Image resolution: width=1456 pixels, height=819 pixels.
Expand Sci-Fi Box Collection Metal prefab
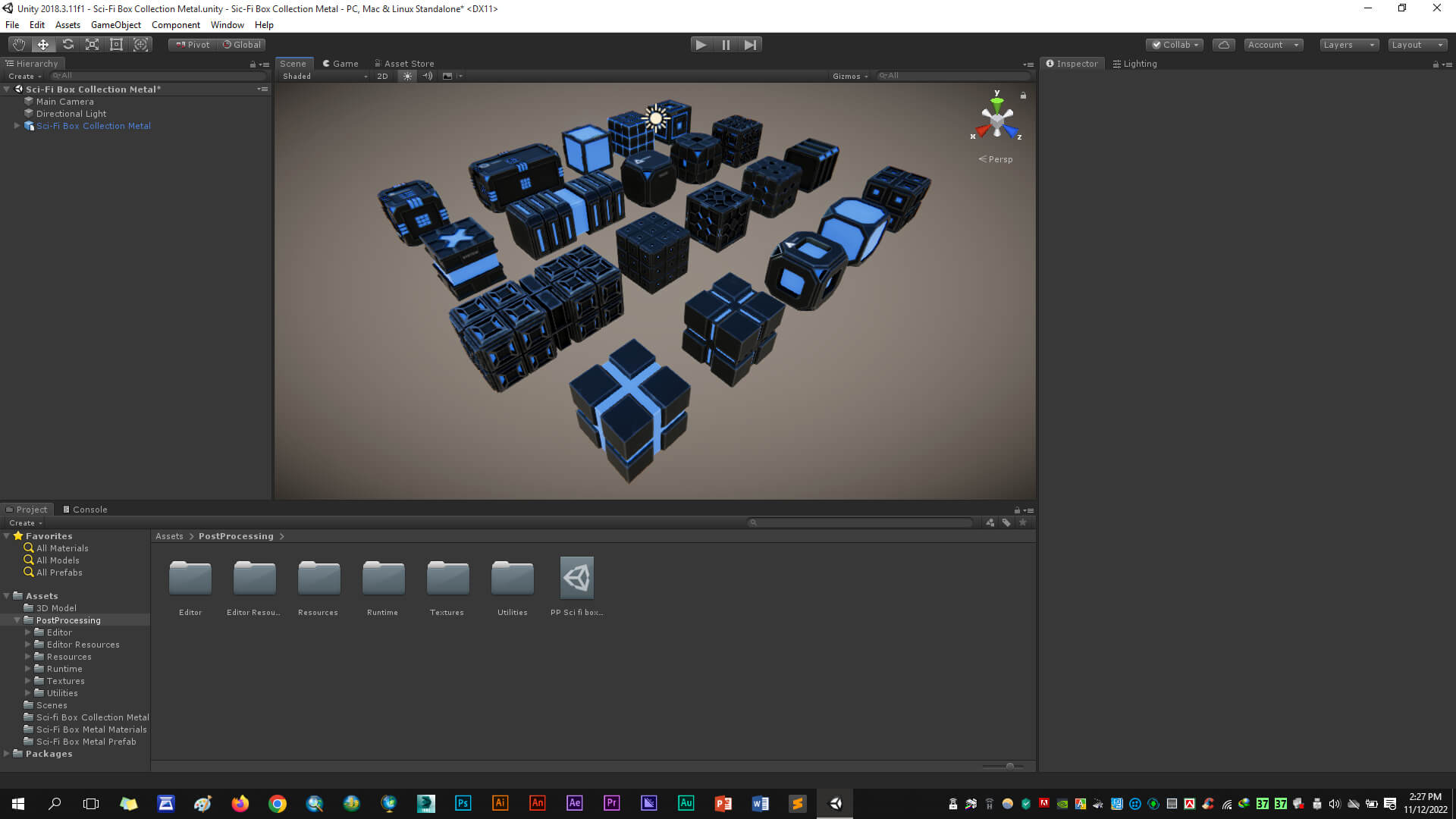tap(17, 126)
